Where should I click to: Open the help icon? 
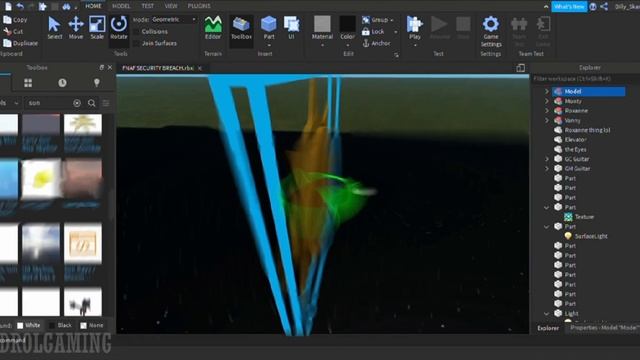pyautogui.click(x=593, y=7)
